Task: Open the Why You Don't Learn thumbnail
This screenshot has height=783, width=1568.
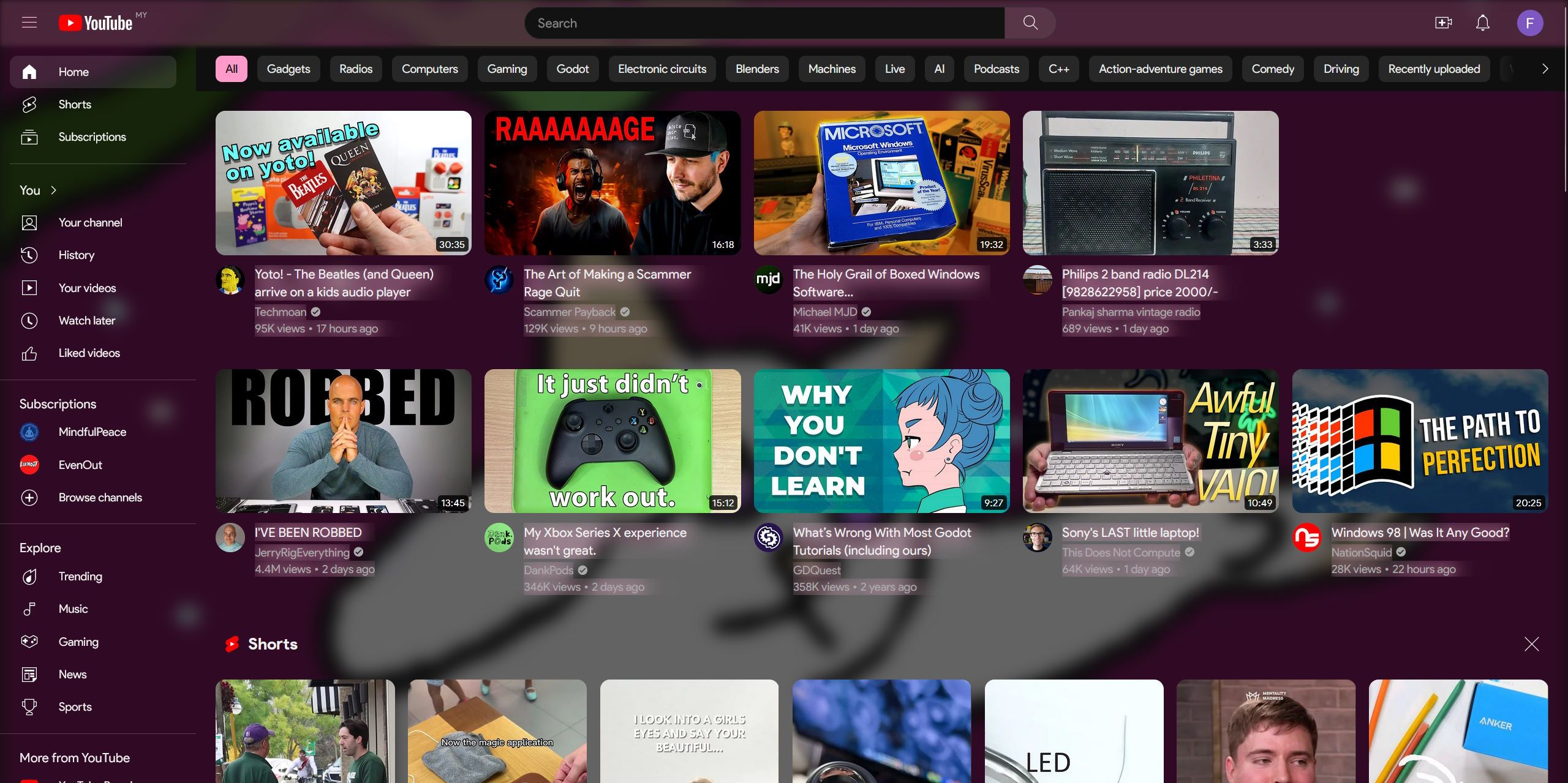Action: 881,441
